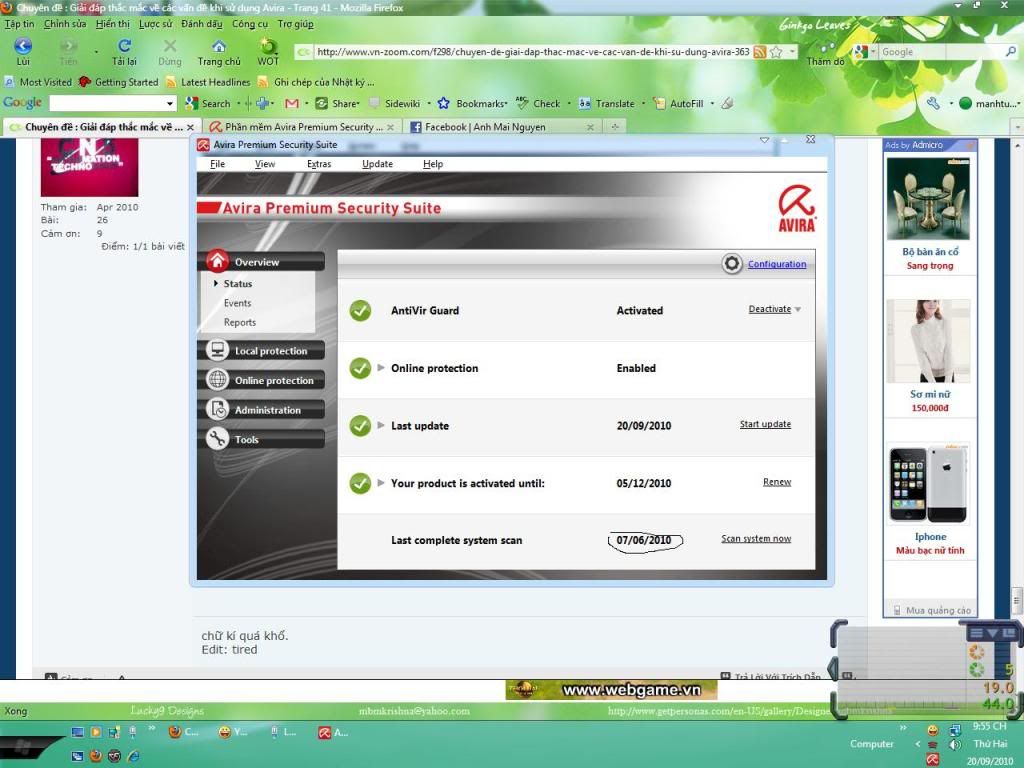1024x768 pixels.
Task: Click the Renew link
Action: (x=777, y=481)
